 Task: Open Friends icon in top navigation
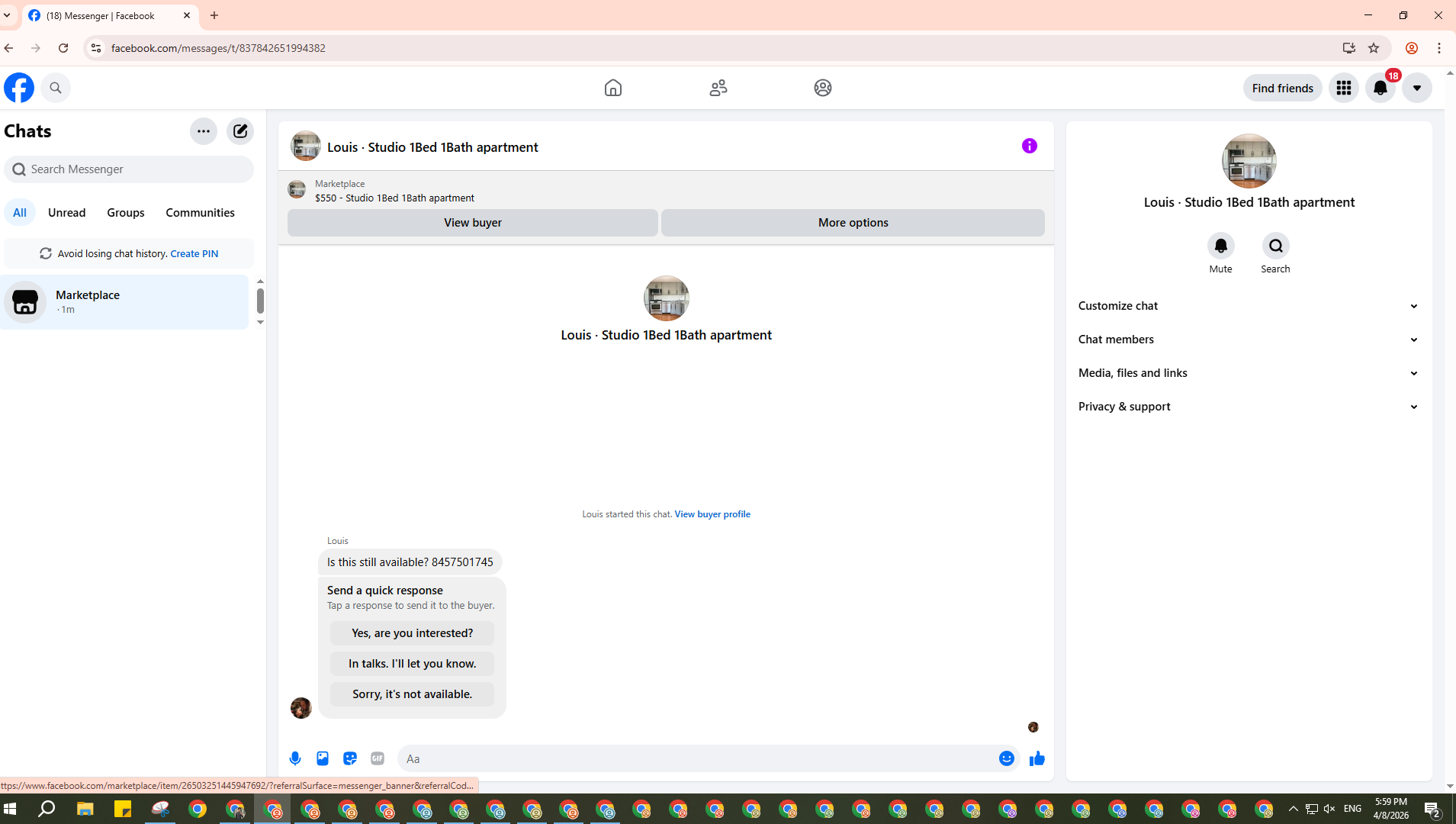tap(718, 88)
